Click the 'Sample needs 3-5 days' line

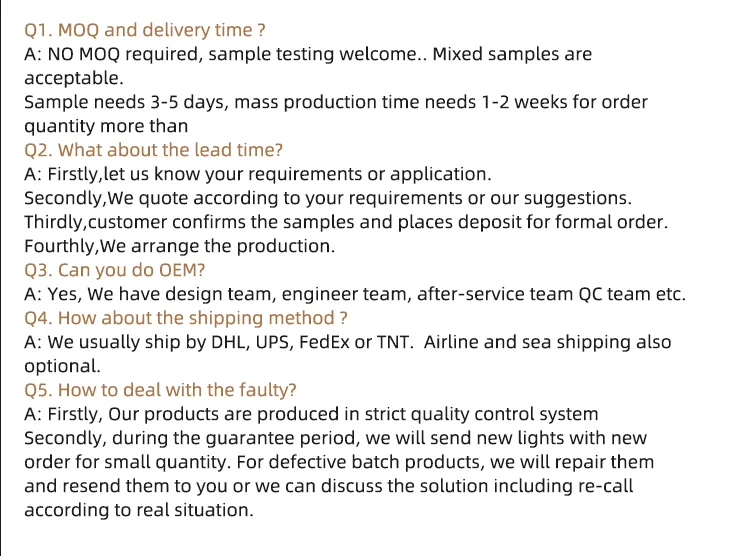tap(336, 102)
